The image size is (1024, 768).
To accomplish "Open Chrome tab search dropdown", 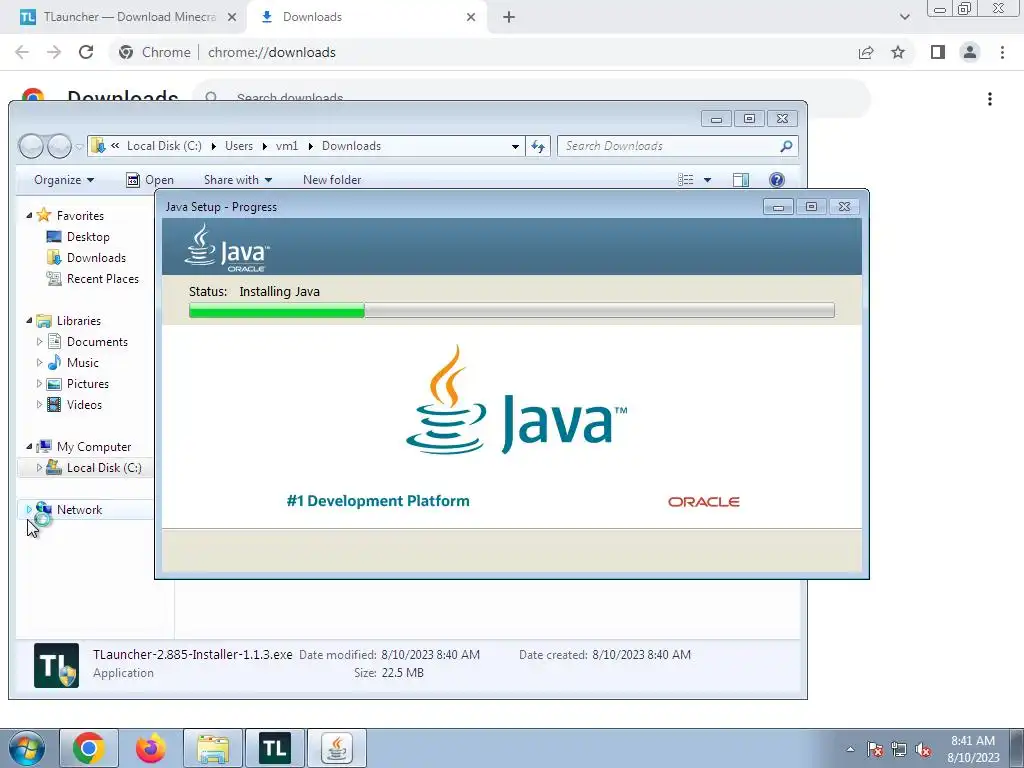I will [x=904, y=17].
